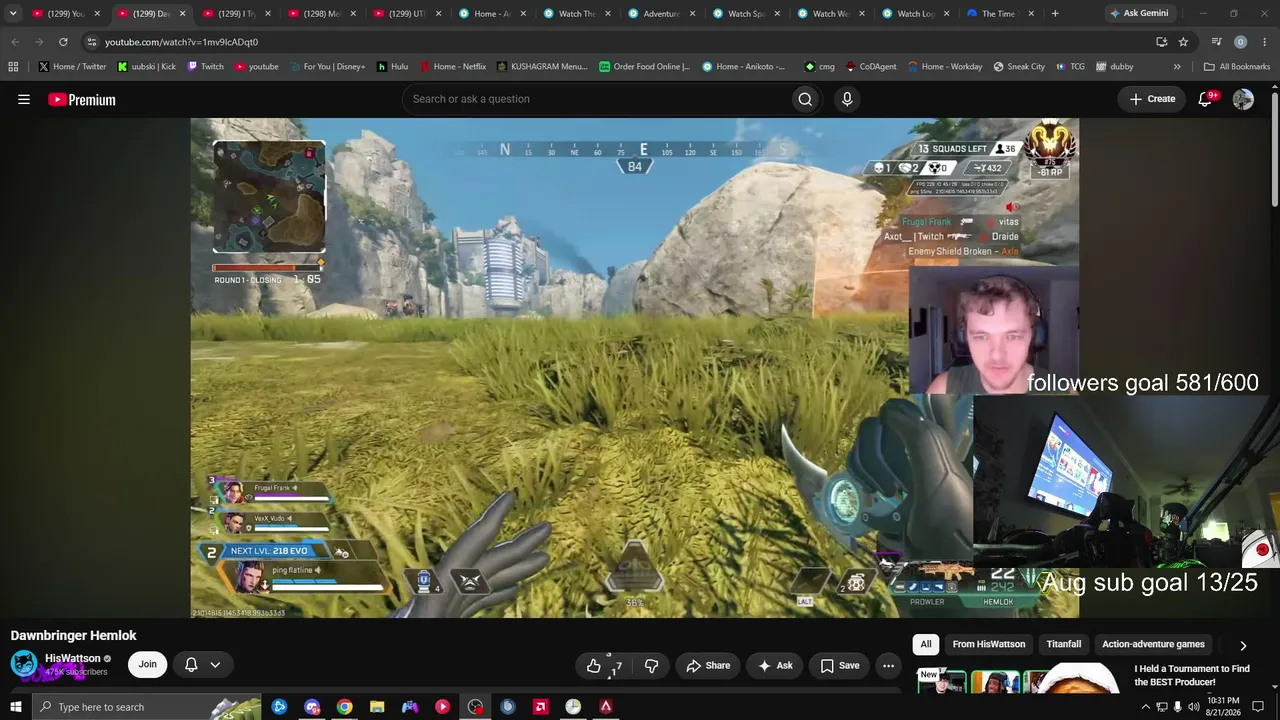The width and height of the screenshot is (1280, 720).
Task: Open HisWattson channel name link
Action: coord(73,659)
